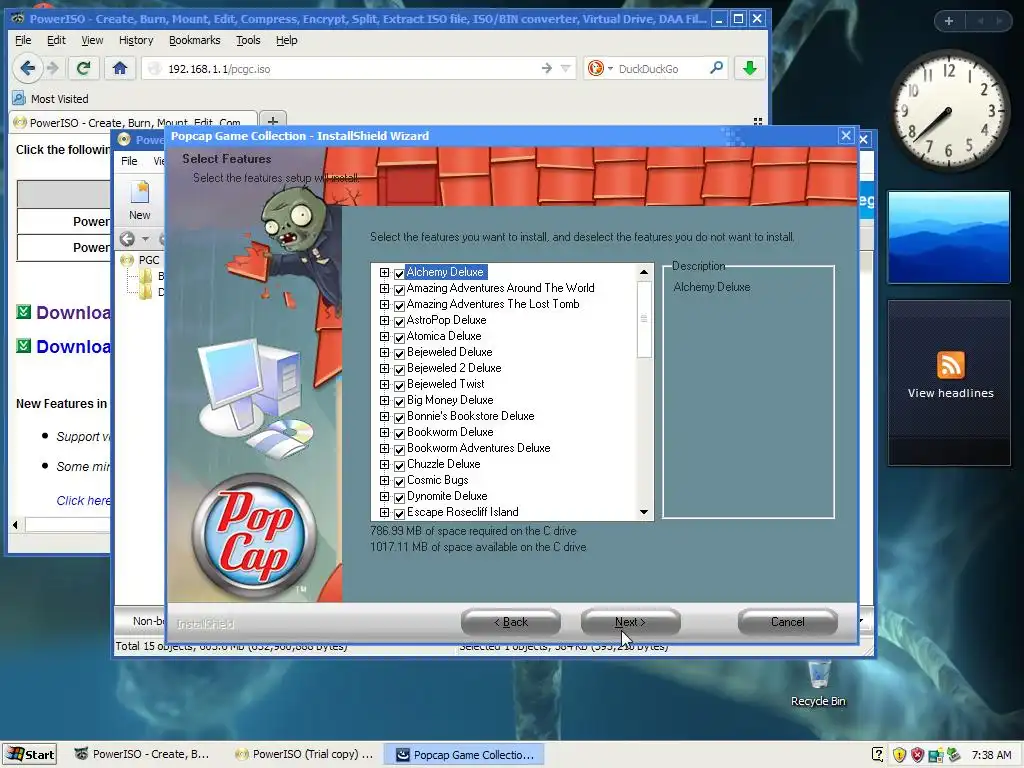The image size is (1024, 768).
Task: Click the Next button in the wizard
Action: click(630, 622)
